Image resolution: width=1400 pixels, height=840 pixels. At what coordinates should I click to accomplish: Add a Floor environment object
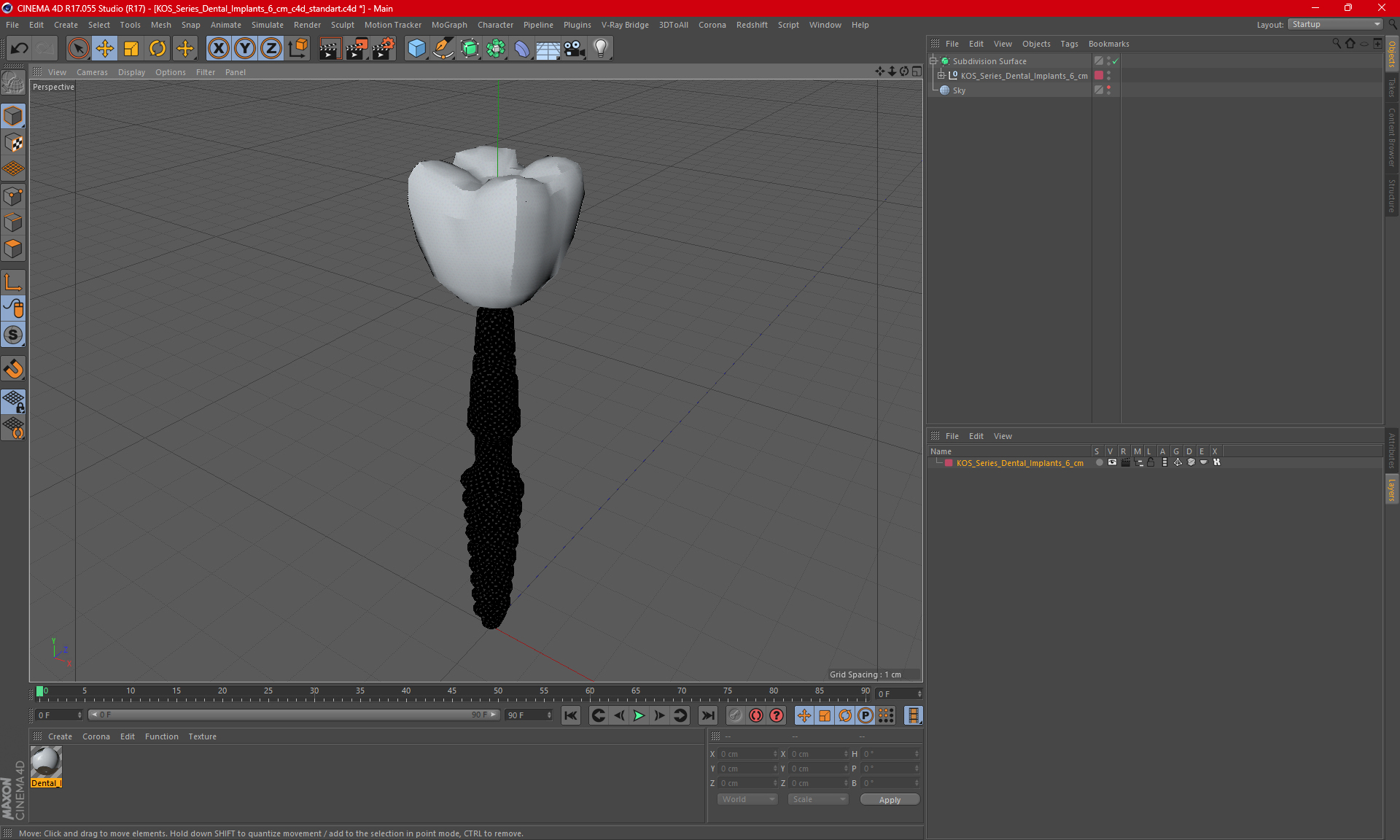pyautogui.click(x=548, y=49)
